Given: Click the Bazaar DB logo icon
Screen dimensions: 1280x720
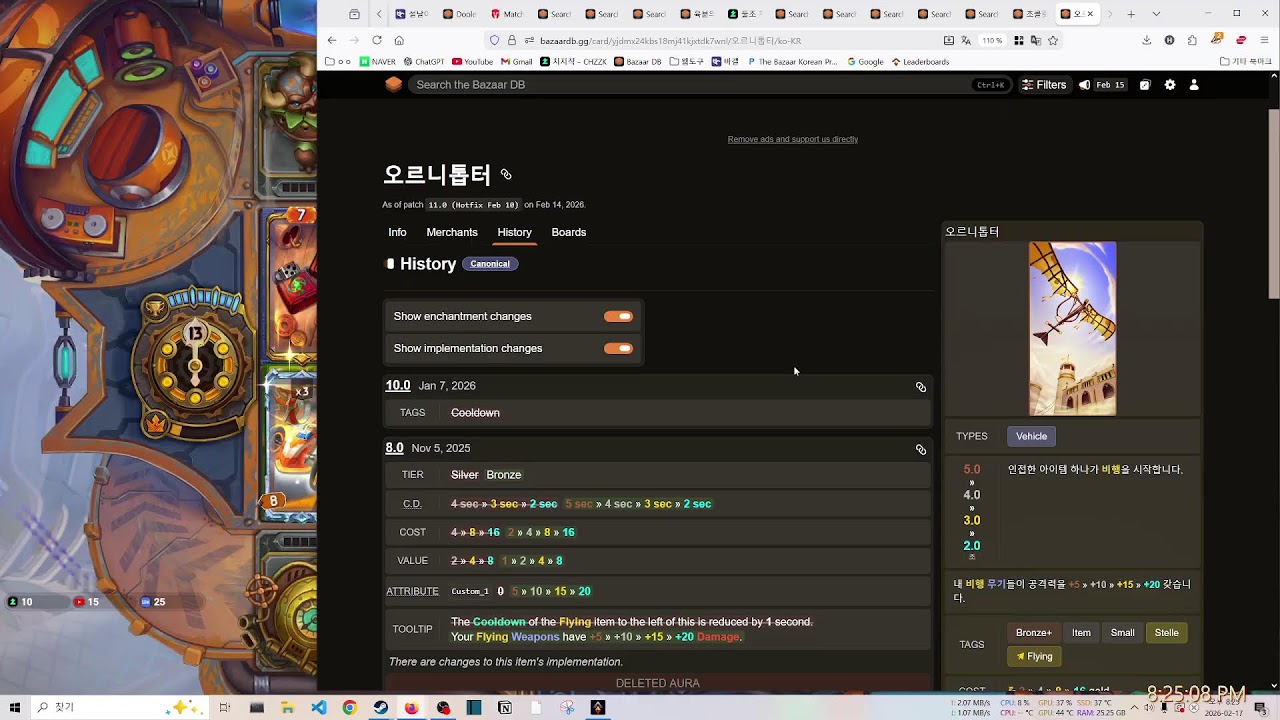Looking at the screenshot, I should [394, 85].
